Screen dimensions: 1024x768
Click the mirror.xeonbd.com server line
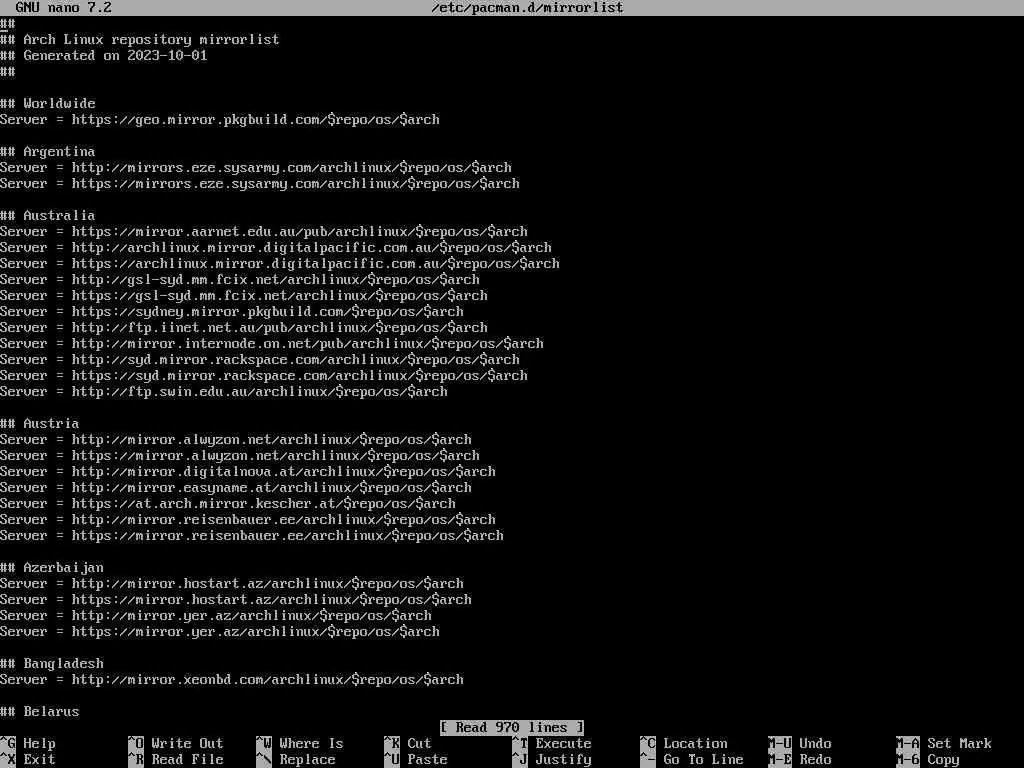click(232, 679)
